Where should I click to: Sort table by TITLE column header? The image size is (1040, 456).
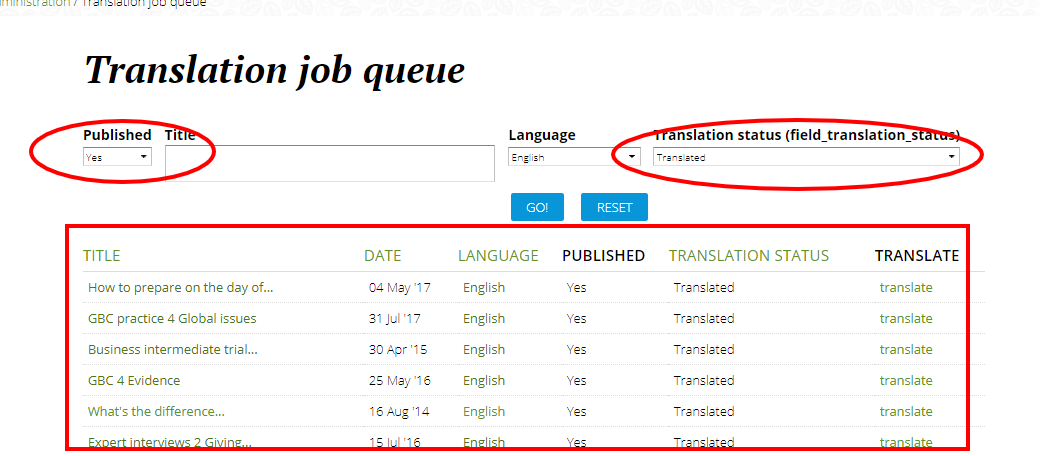pos(101,256)
